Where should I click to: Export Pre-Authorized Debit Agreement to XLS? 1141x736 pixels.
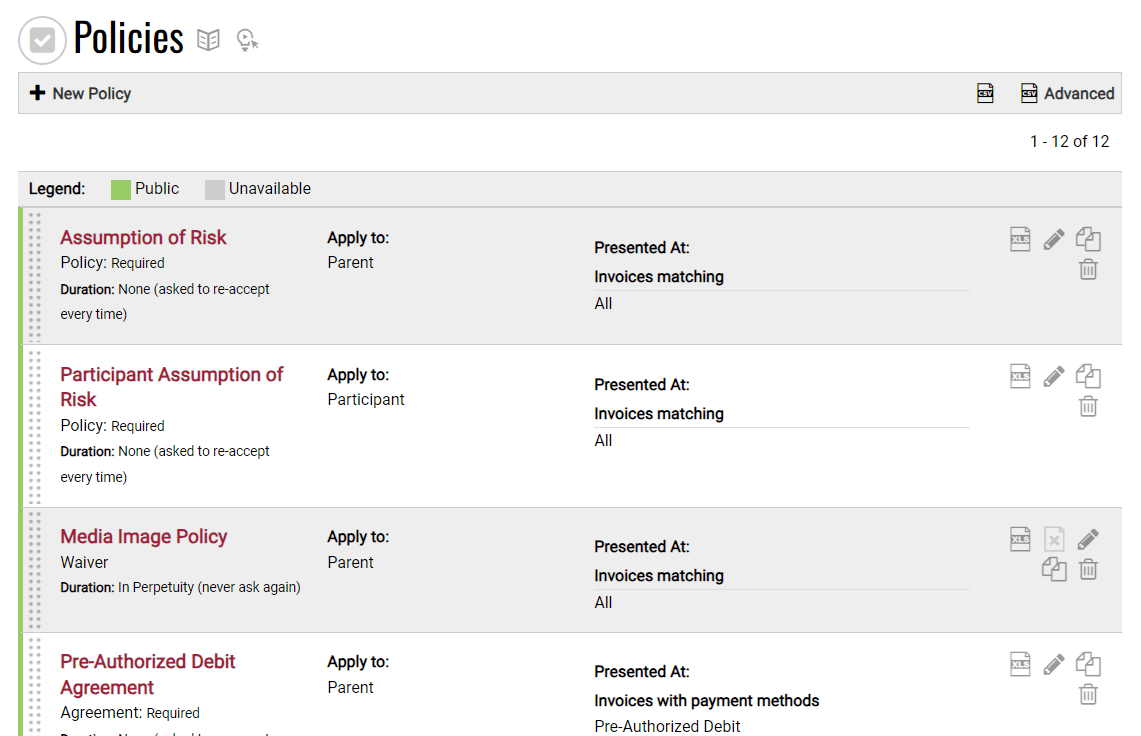(1020, 664)
